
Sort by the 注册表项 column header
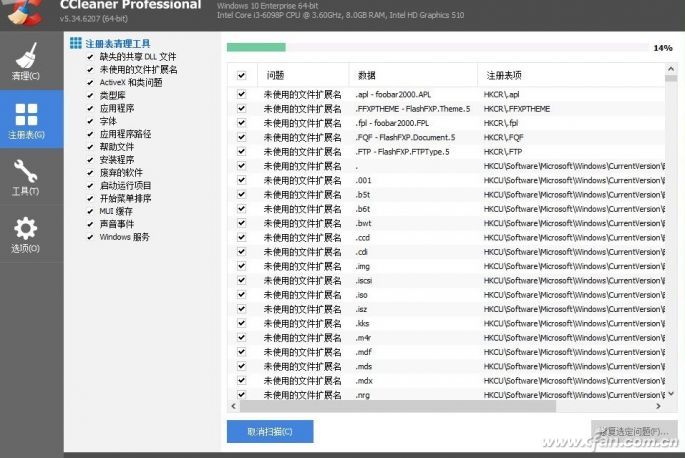tap(571, 75)
